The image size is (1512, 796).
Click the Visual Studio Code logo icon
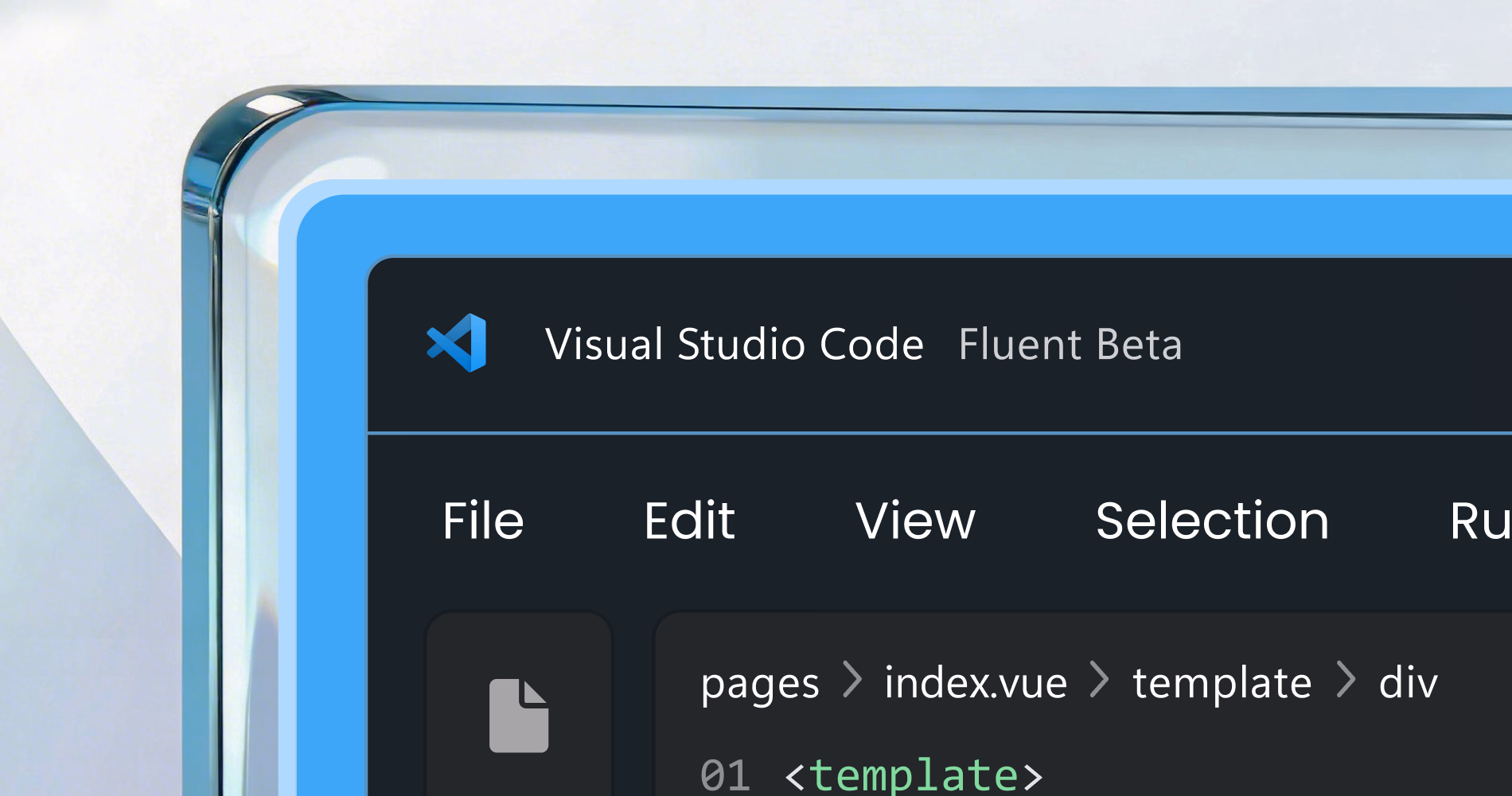pos(457,343)
